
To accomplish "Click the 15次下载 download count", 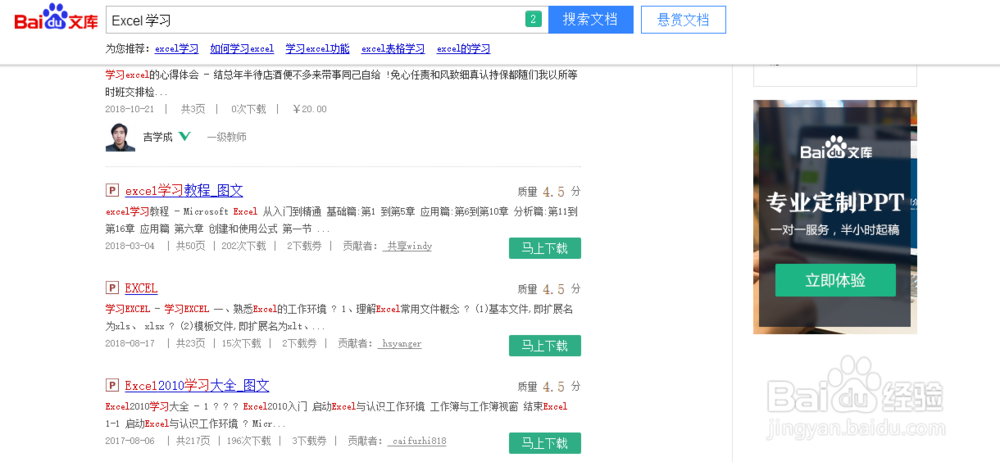I will tap(240, 344).
